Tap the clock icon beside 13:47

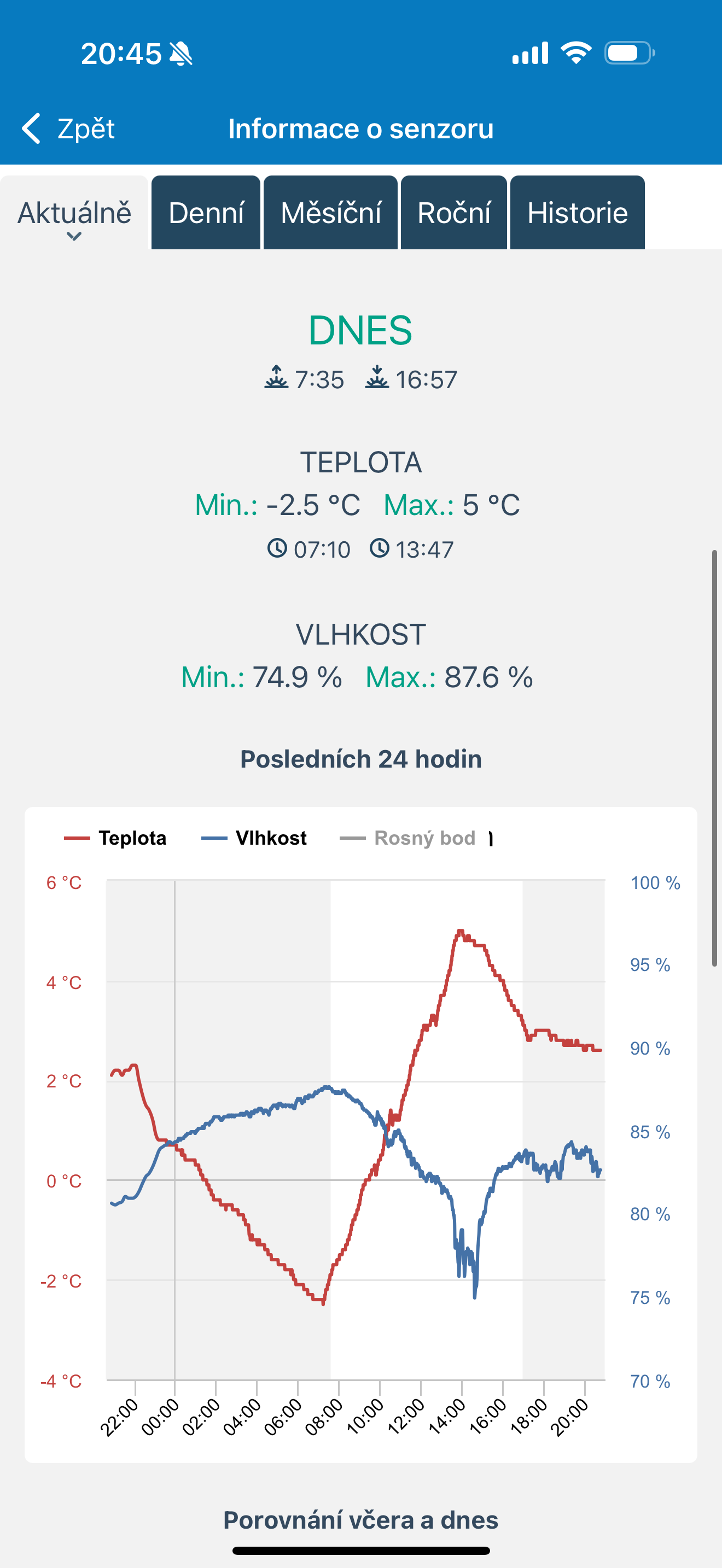tap(379, 548)
